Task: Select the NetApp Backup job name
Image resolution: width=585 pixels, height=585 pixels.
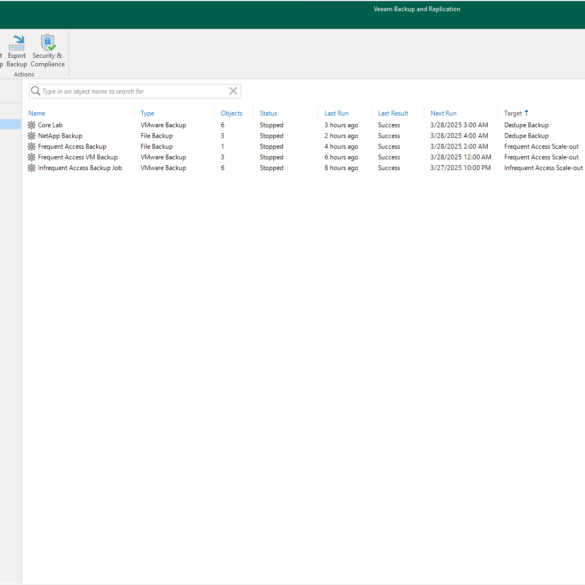Action: pos(60,136)
